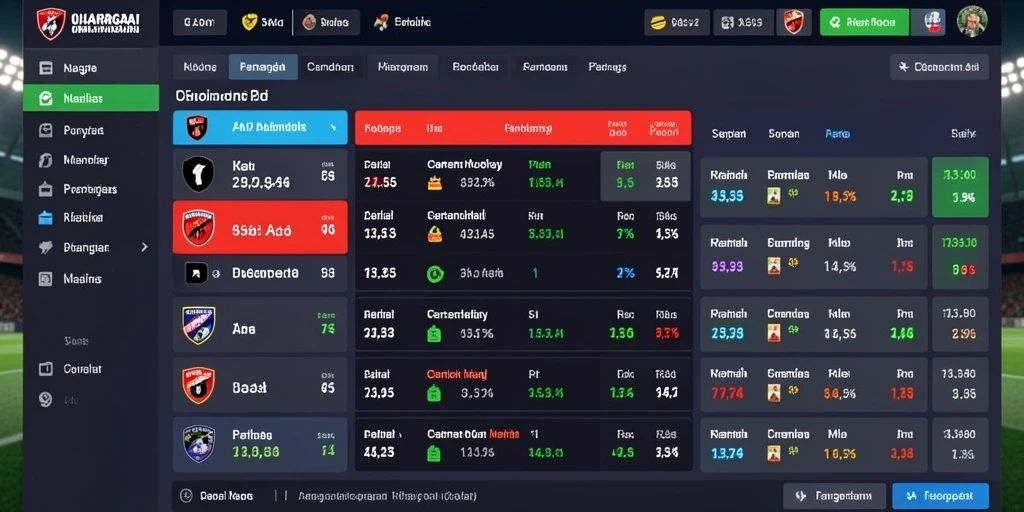
Task: Select the Saily column header on right
Action: (x=963, y=134)
